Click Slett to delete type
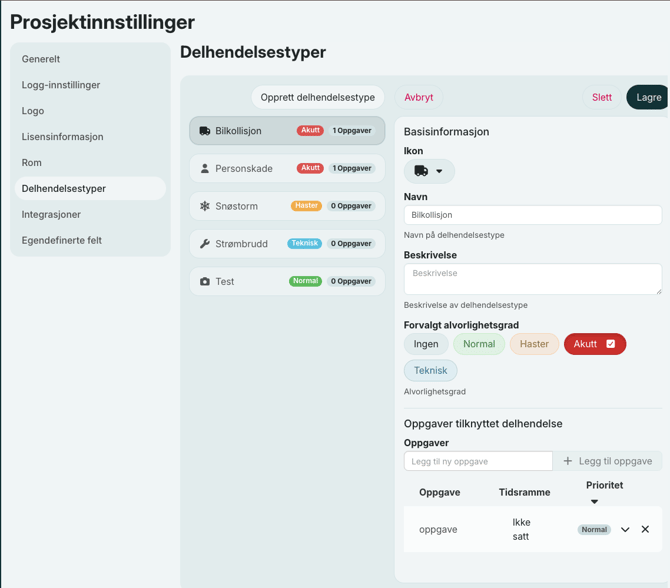670x588 pixels. pos(602,97)
